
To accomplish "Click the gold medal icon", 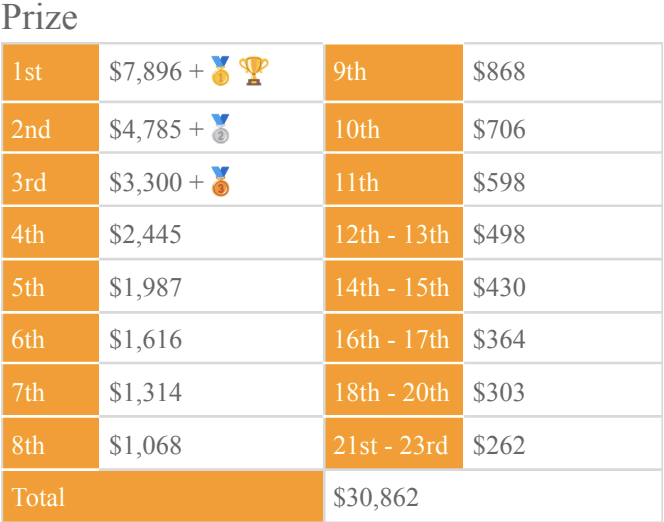I will coord(220,72).
